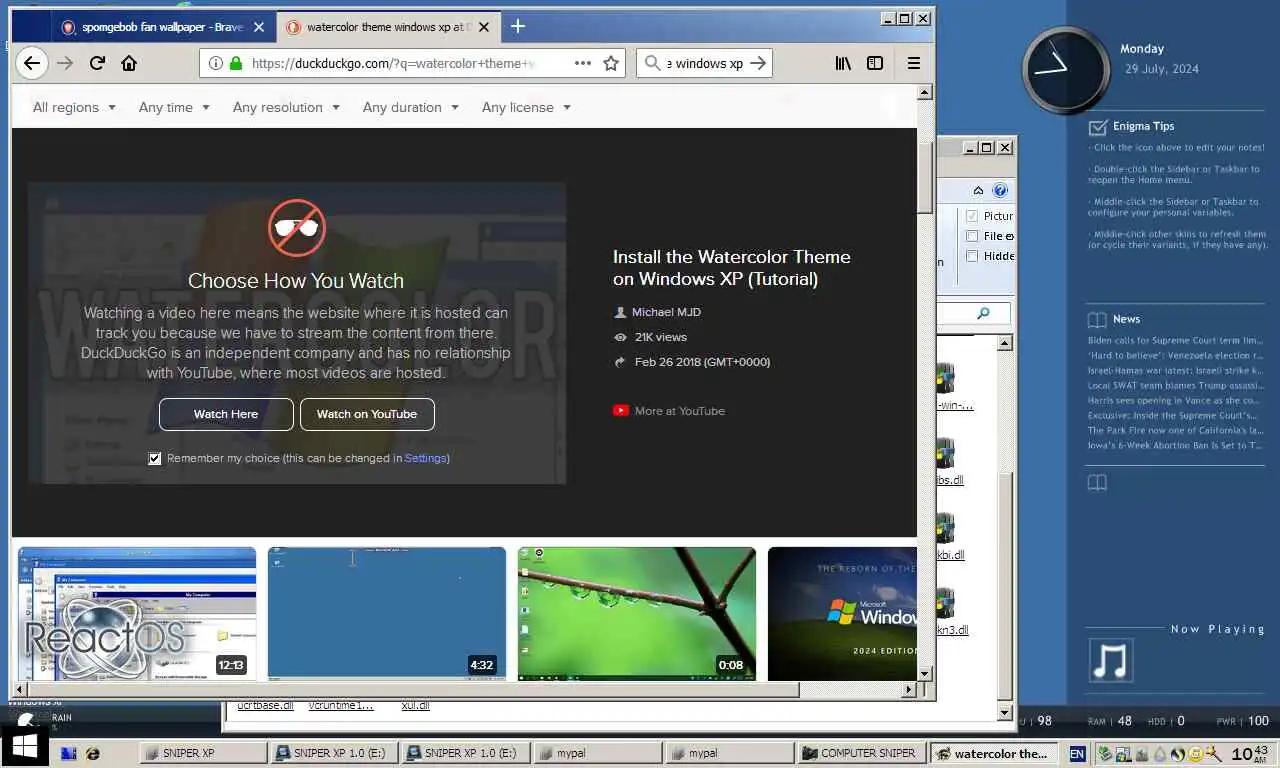The height and width of the screenshot is (768, 1280).
Task: Click the site information icon in address bar
Action: (x=216, y=63)
